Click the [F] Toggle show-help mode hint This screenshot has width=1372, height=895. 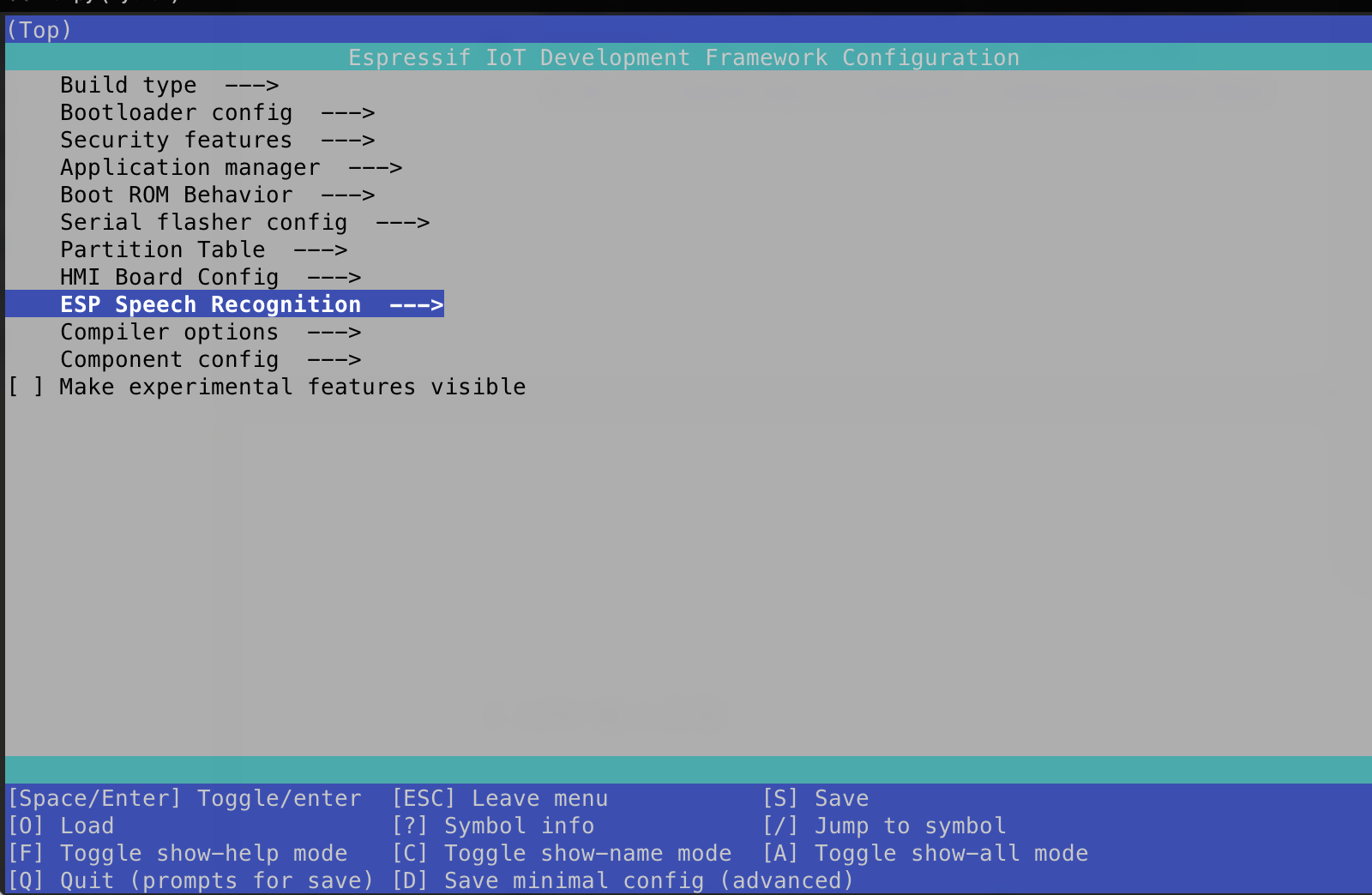pos(178,854)
